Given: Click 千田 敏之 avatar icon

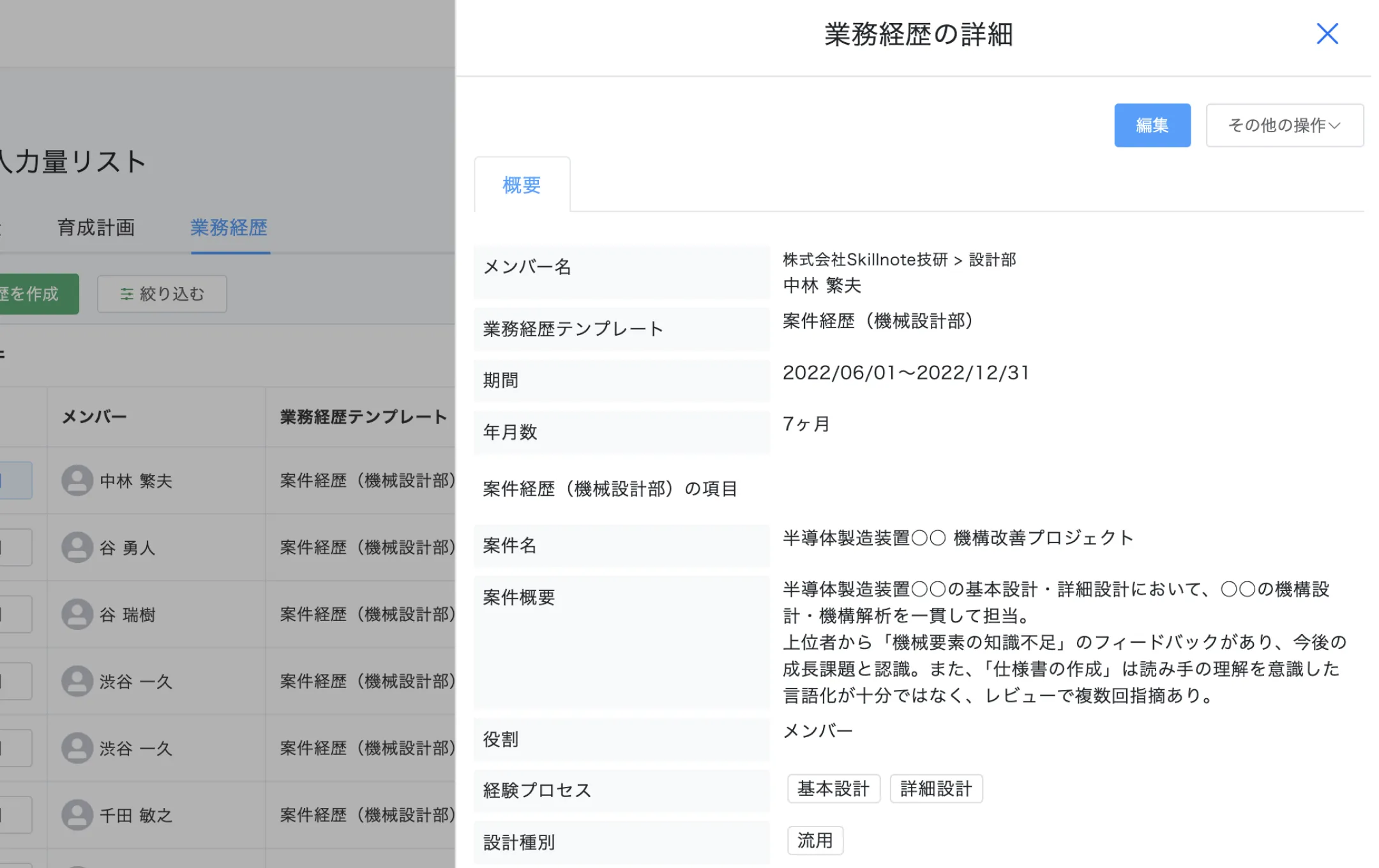Looking at the screenshot, I should [77, 815].
